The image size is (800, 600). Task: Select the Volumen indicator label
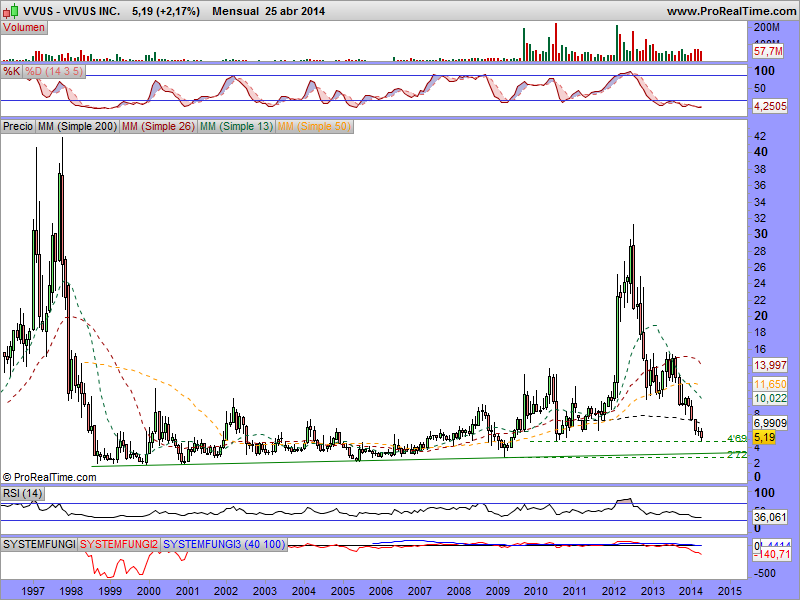click(x=24, y=28)
